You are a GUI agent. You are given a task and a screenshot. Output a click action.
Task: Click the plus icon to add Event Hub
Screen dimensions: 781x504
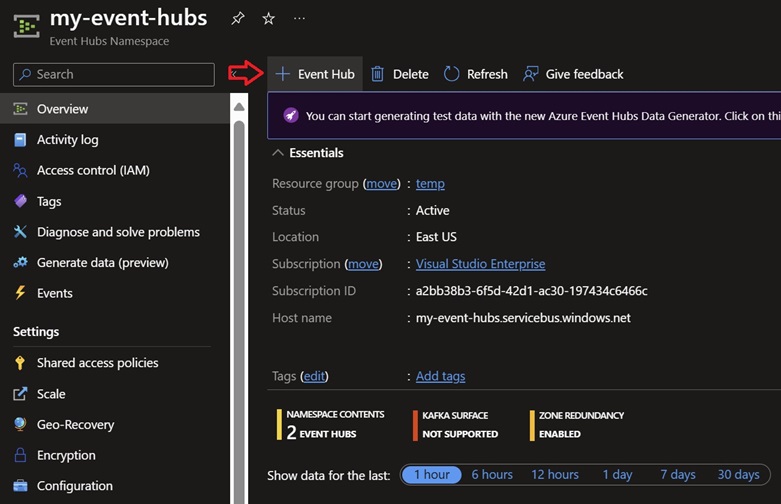282,74
